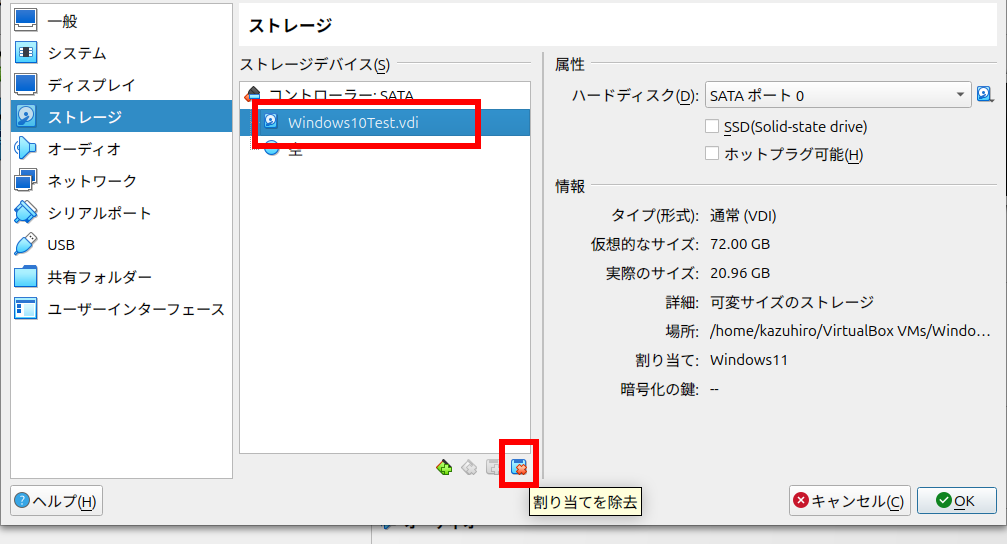The height and width of the screenshot is (544, 1007).
Task: Click the add controller icon below storage tree
Action: coord(444,467)
